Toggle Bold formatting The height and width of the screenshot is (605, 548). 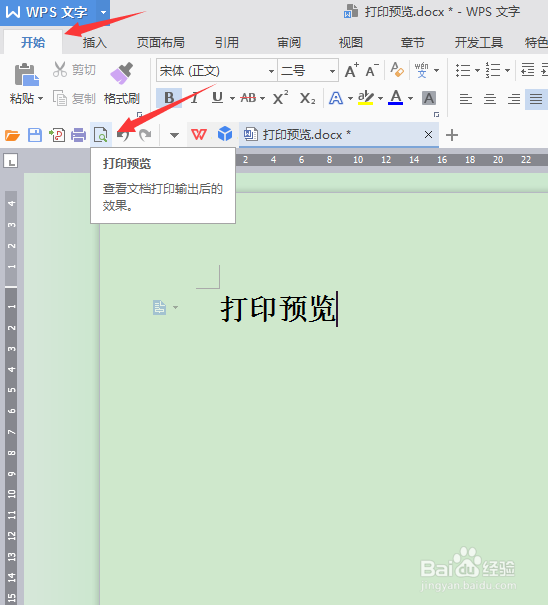(x=169, y=98)
